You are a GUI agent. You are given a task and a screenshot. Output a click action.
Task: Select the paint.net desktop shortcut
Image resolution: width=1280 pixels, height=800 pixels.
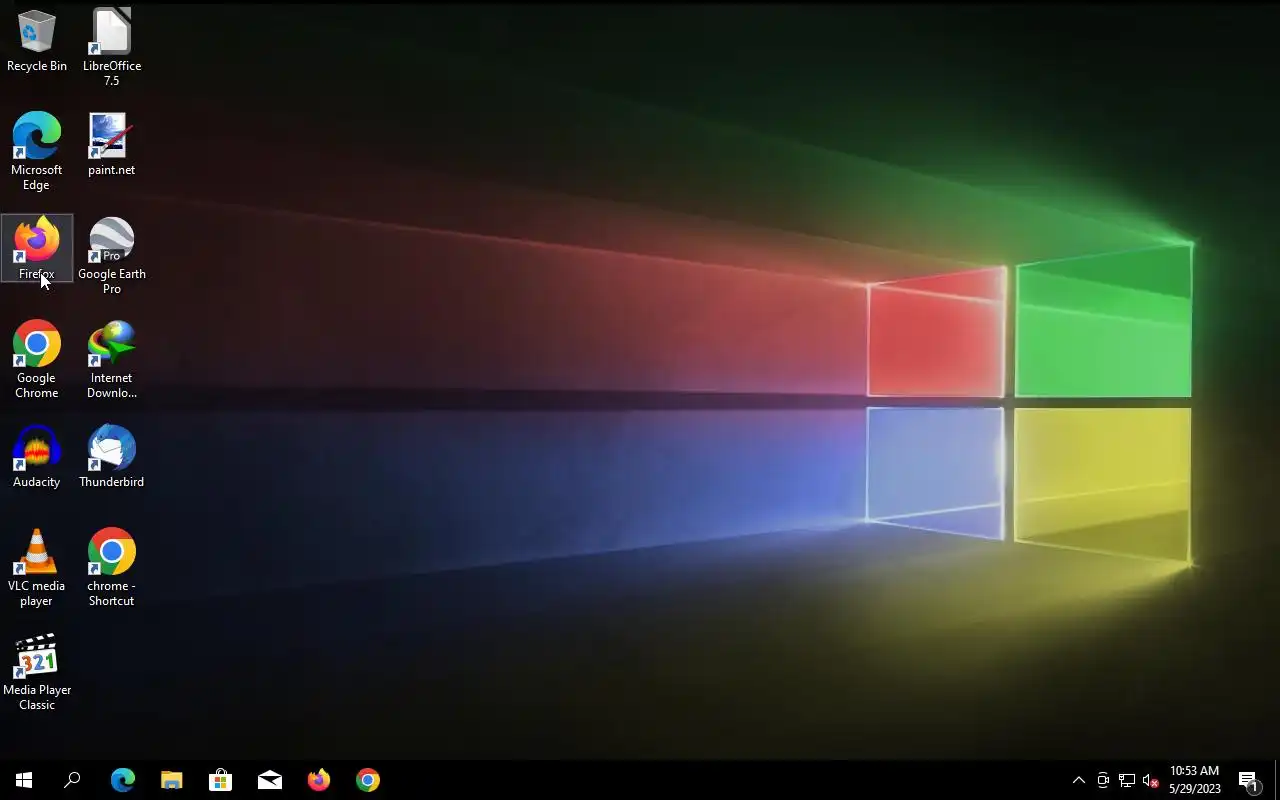coord(111,144)
